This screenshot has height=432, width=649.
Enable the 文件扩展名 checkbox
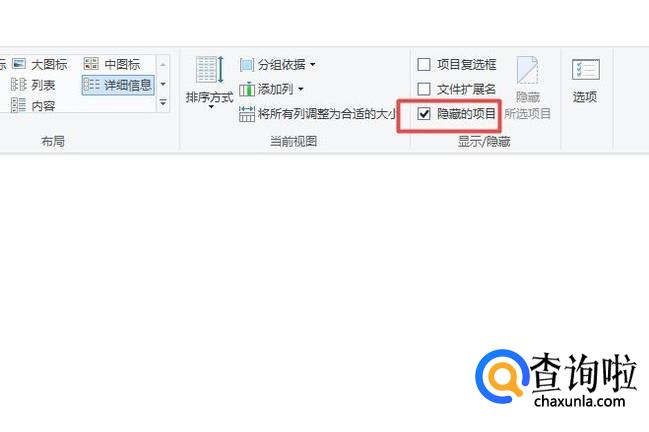(424, 89)
